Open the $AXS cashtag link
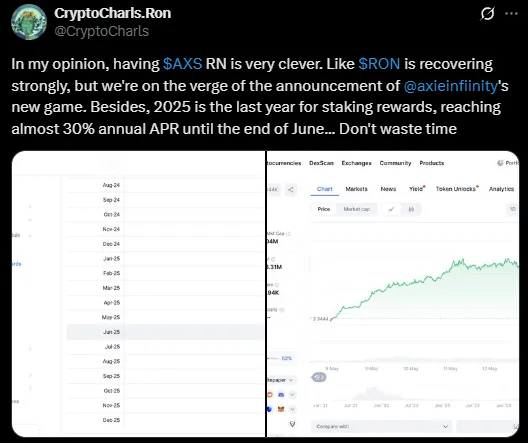The image size is (528, 443). pyautogui.click(x=183, y=64)
